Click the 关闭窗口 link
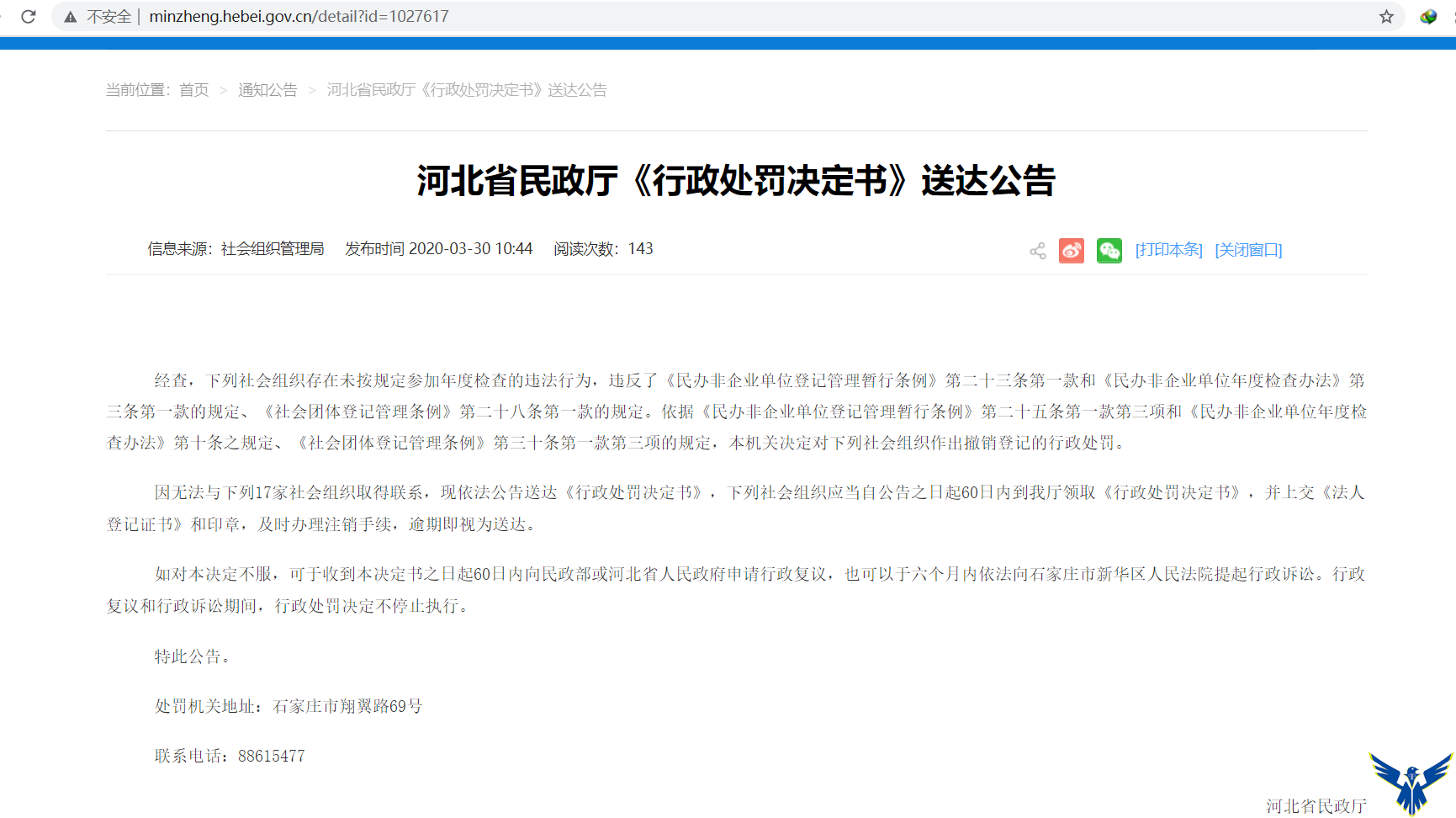 click(x=1248, y=250)
